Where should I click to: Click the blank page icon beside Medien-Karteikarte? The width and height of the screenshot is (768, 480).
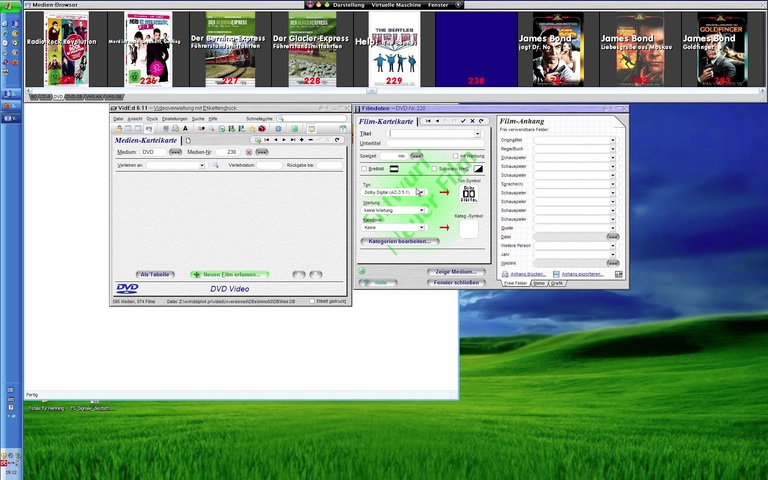click(x=188, y=141)
